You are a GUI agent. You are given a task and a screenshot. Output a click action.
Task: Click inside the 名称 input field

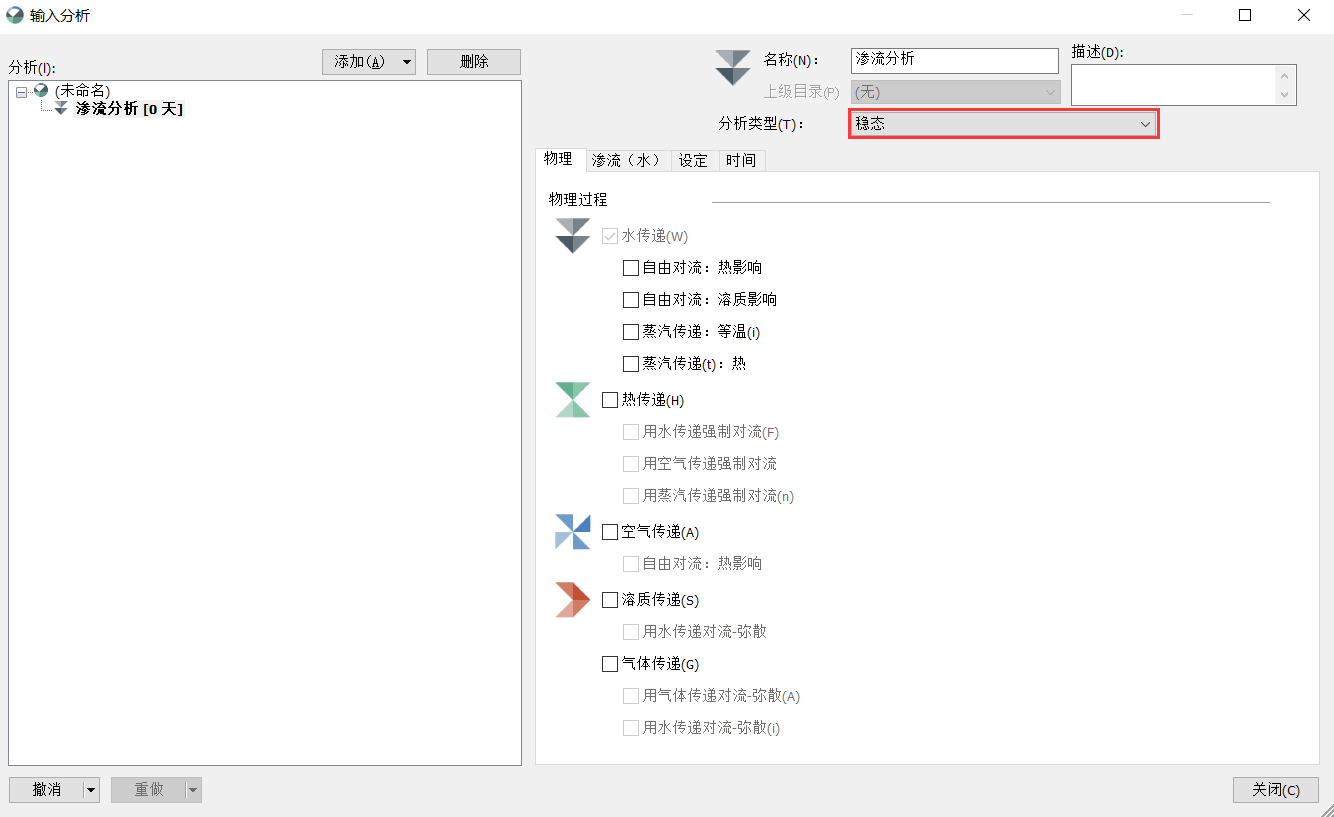pos(954,60)
